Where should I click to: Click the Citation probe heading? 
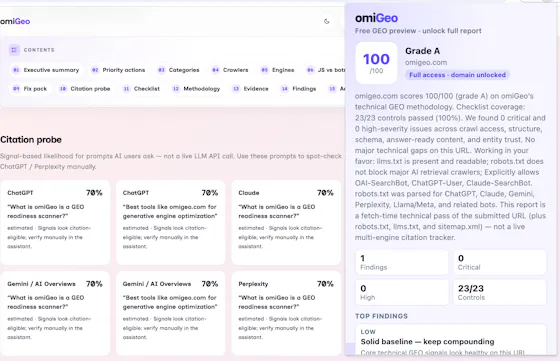pos(31,140)
